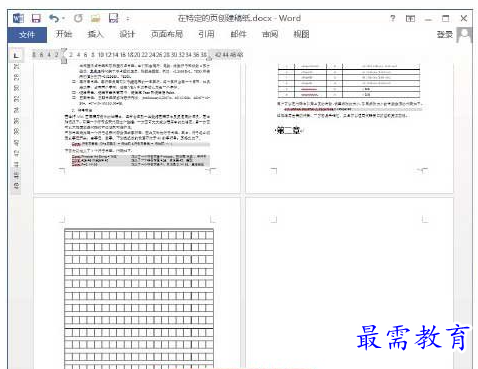Minimize the Word window

[428, 19]
